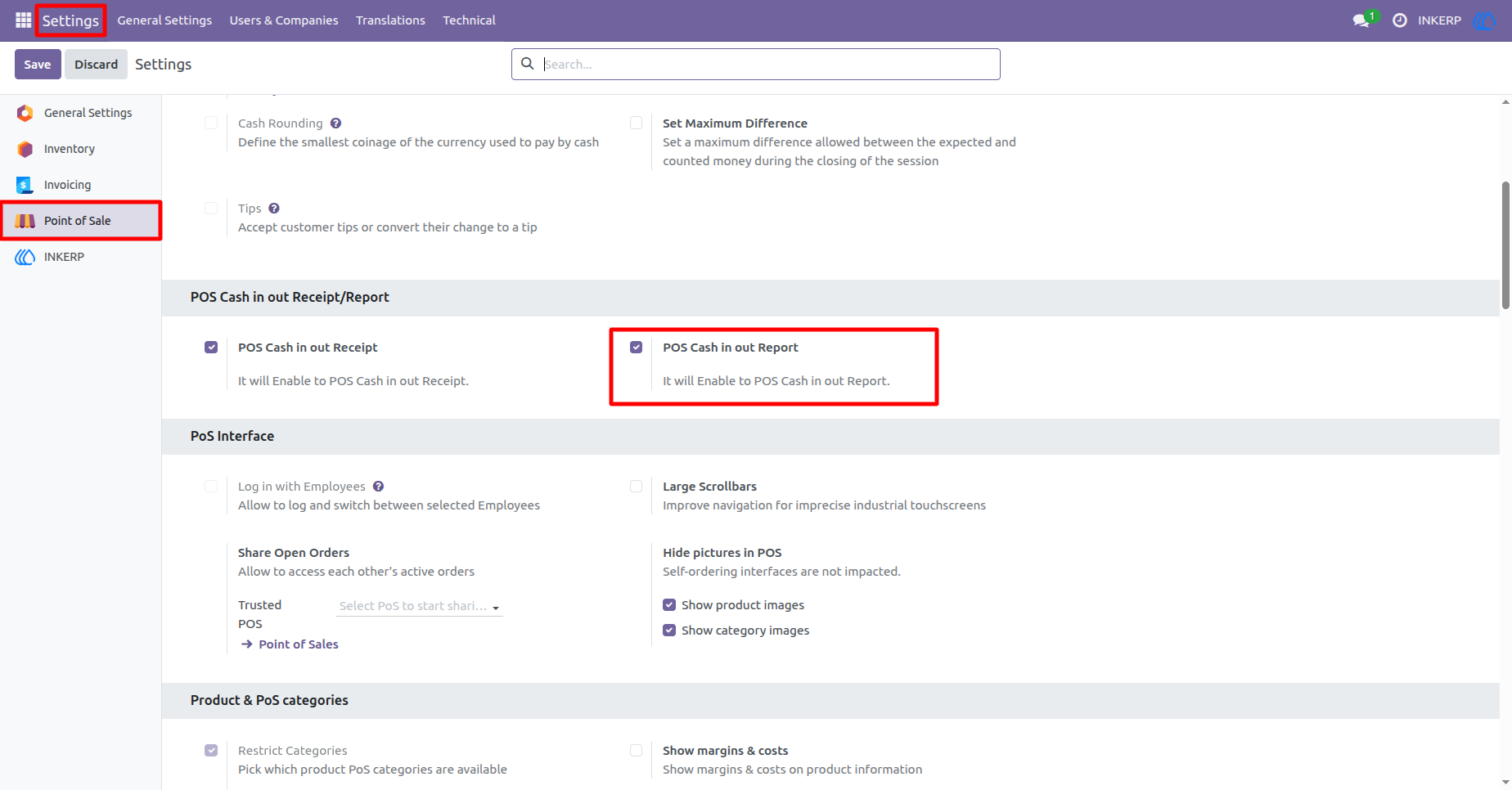This screenshot has width=1512, height=790.
Task: Enable the Cash Rounding checkbox
Action: (211, 123)
